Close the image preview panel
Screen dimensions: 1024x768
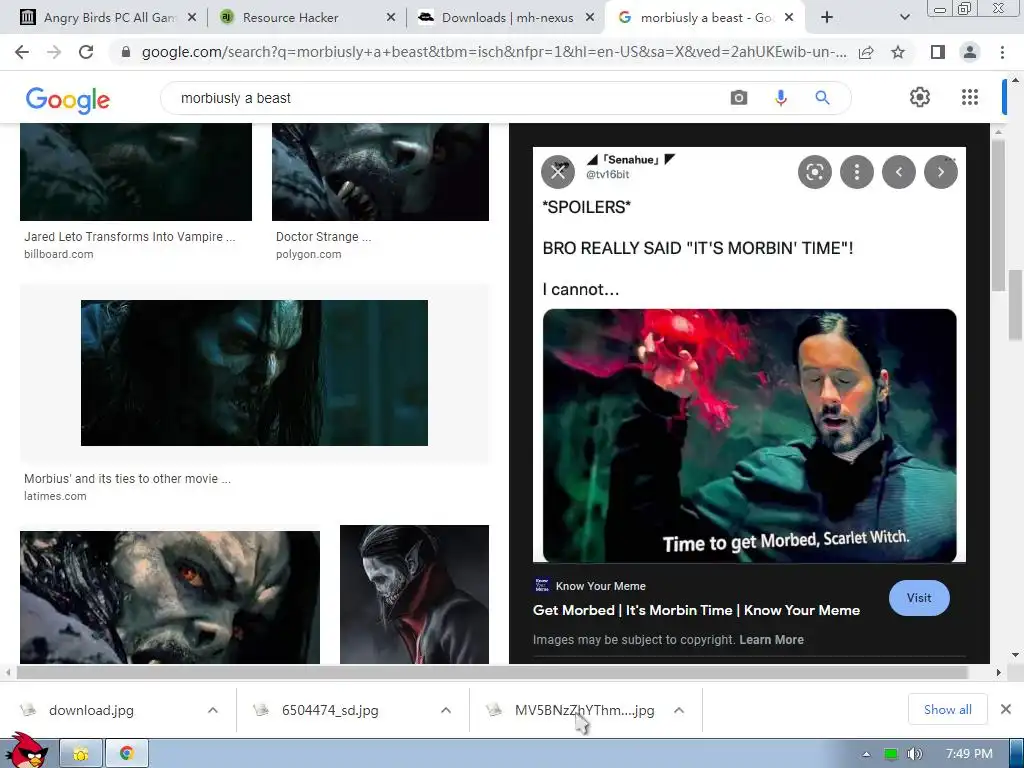[x=558, y=172]
